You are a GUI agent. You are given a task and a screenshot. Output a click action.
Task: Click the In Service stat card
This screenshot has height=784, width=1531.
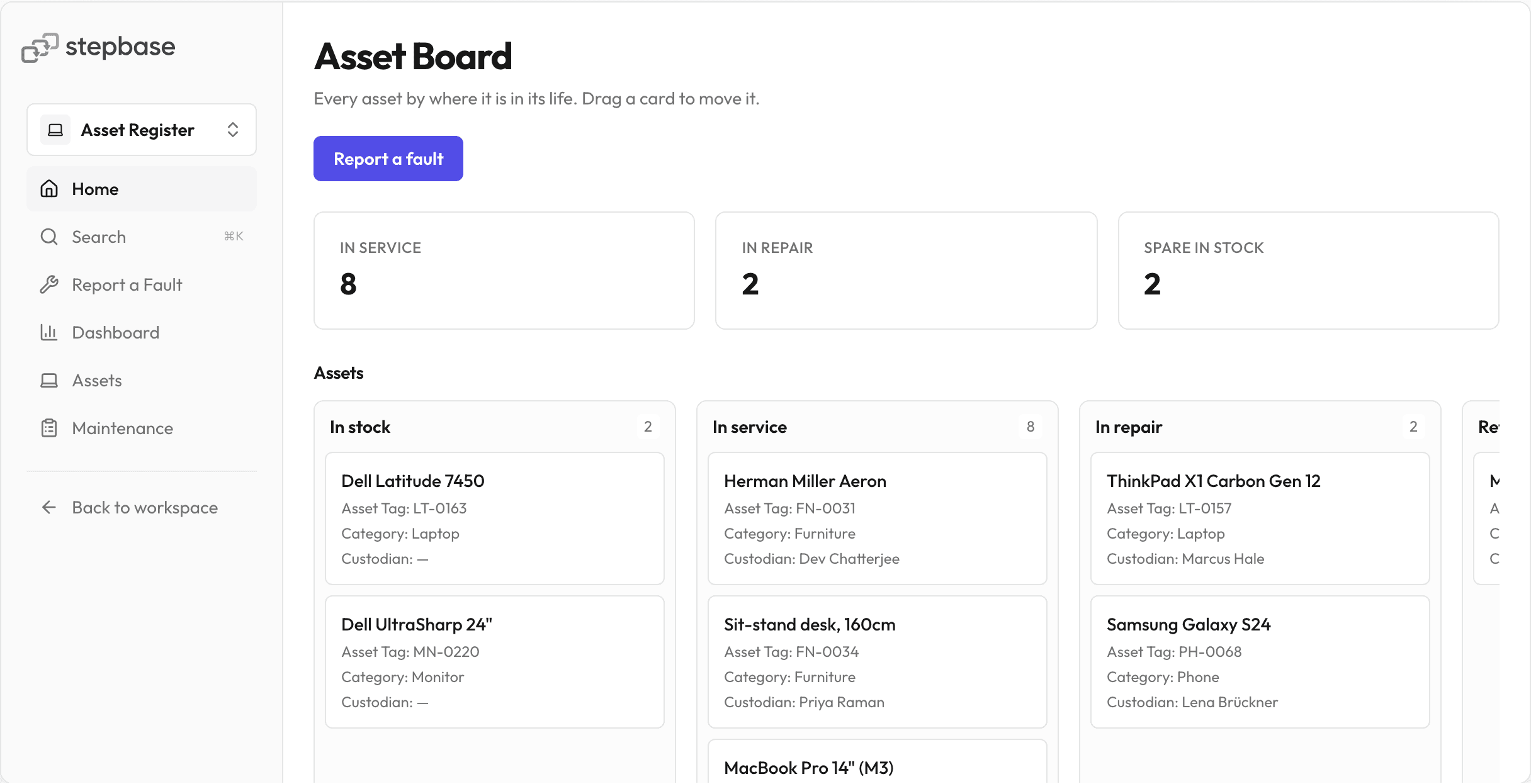click(504, 271)
